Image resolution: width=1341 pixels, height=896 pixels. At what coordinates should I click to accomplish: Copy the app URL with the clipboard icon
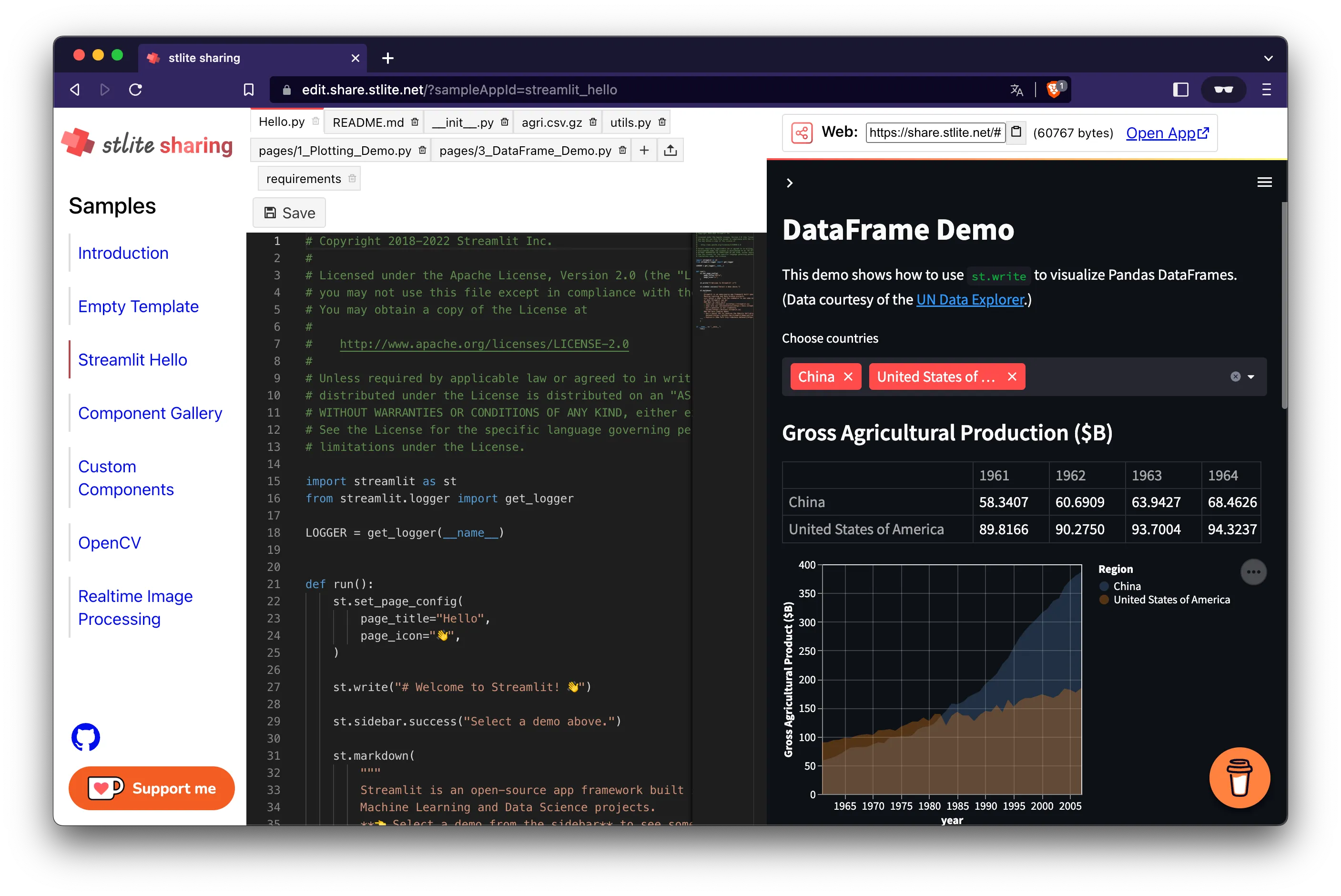pos(1016,132)
